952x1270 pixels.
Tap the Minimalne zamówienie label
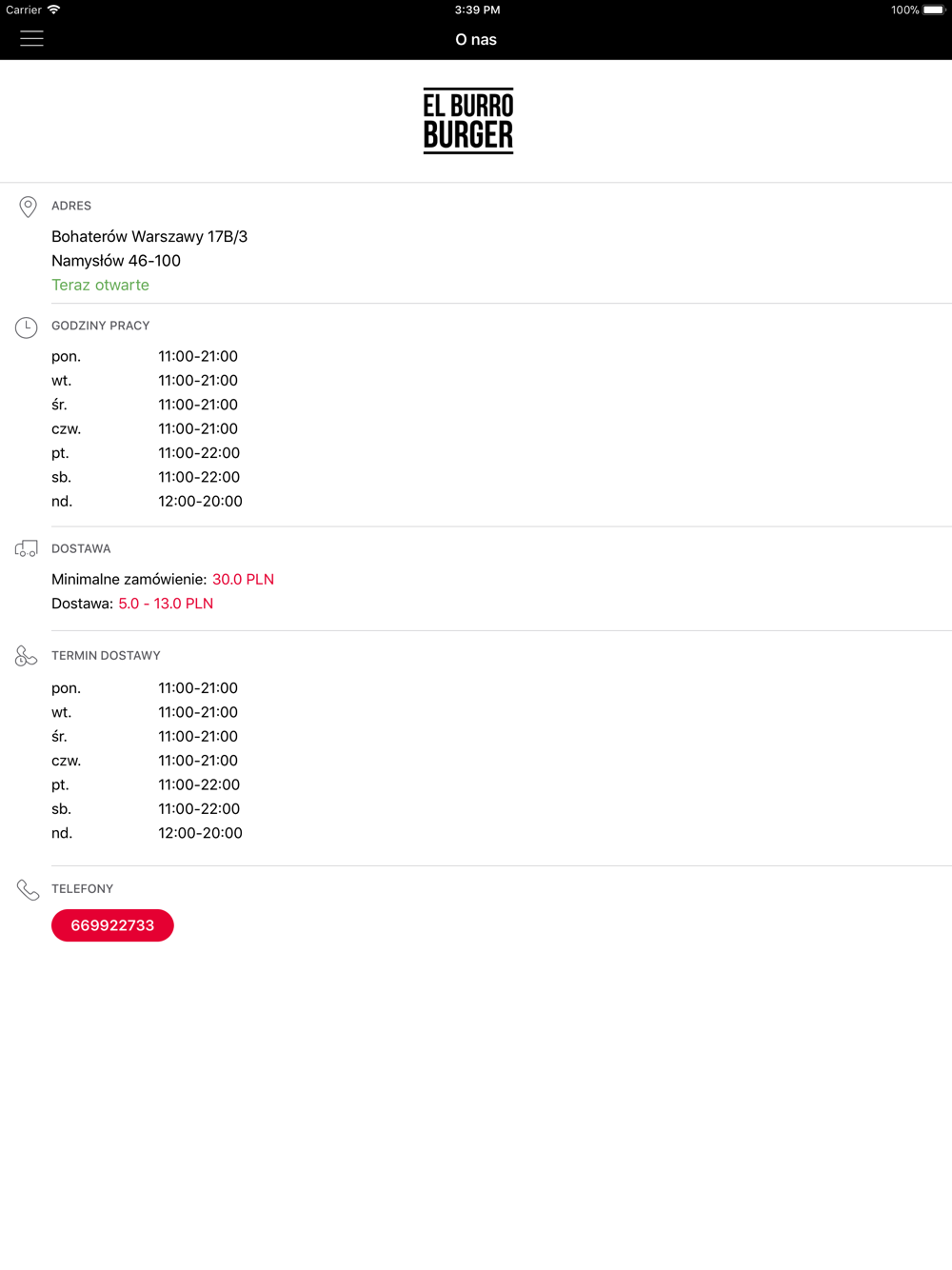129,579
